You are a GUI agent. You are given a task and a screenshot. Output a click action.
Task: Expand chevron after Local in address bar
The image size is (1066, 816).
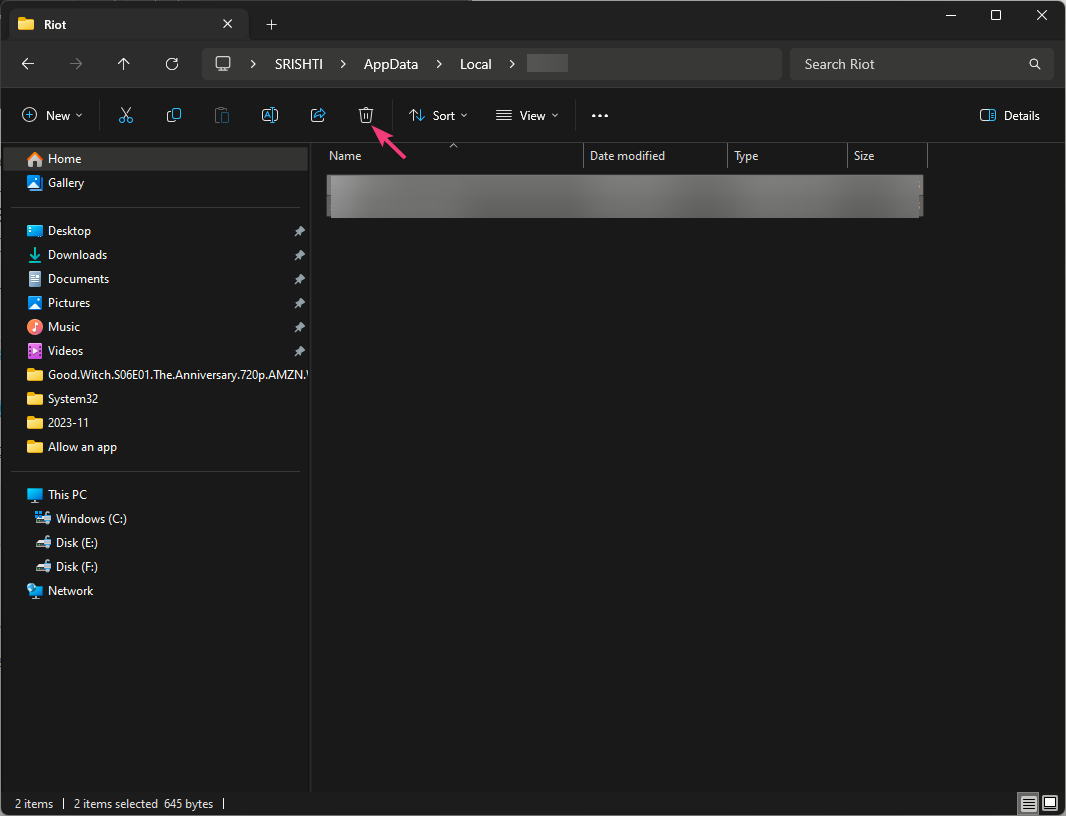pos(512,64)
